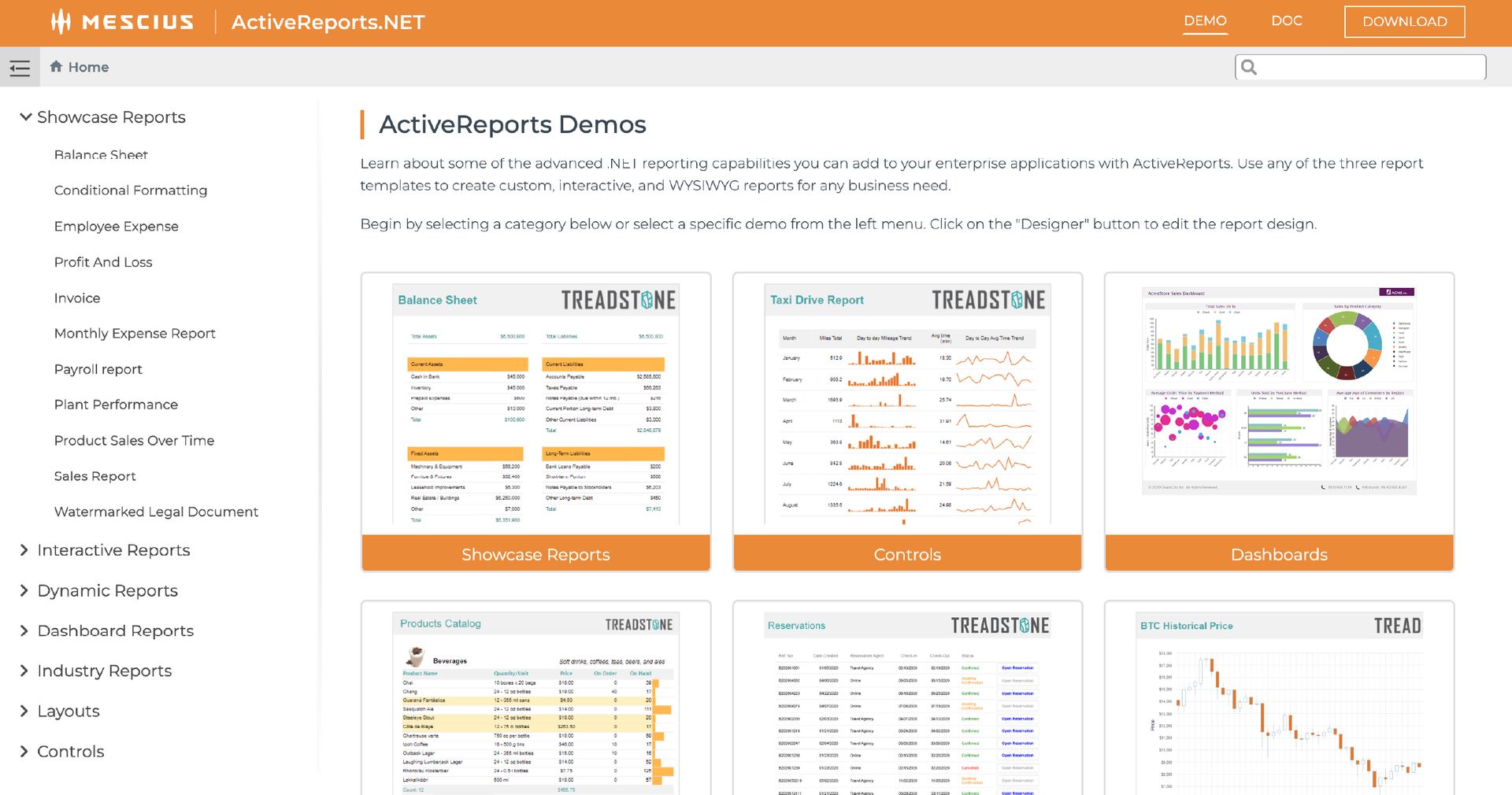Image resolution: width=1512 pixels, height=795 pixels.
Task: Open the DEMO menu item
Action: point(1204,21)
